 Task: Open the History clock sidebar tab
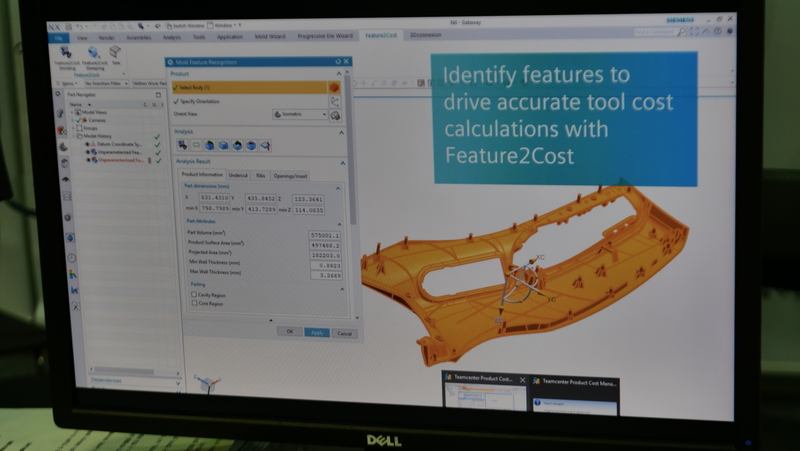click(71, 258)
